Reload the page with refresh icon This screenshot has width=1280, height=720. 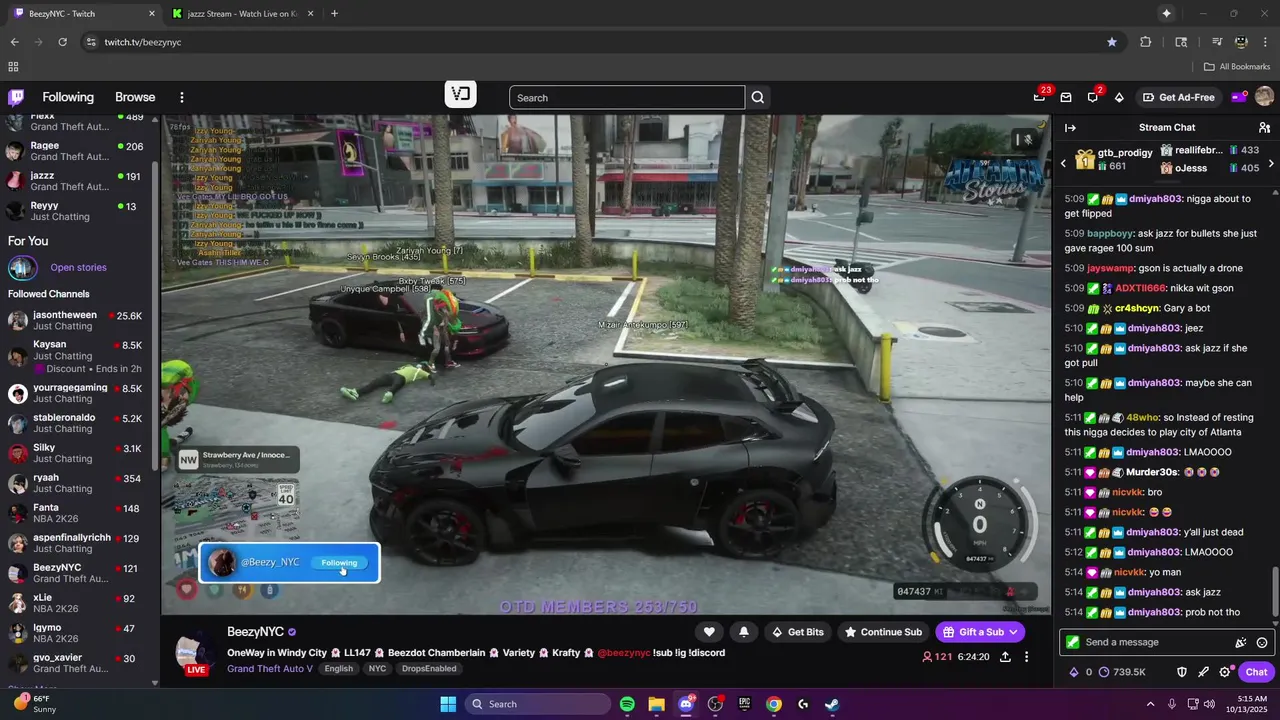click(x=62, y=42)
